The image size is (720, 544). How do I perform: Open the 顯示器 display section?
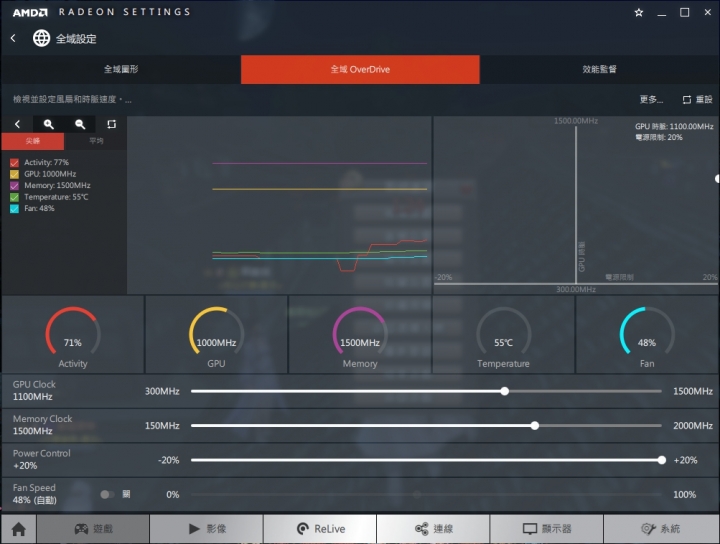pyautogui.click(x=547, y=529)
